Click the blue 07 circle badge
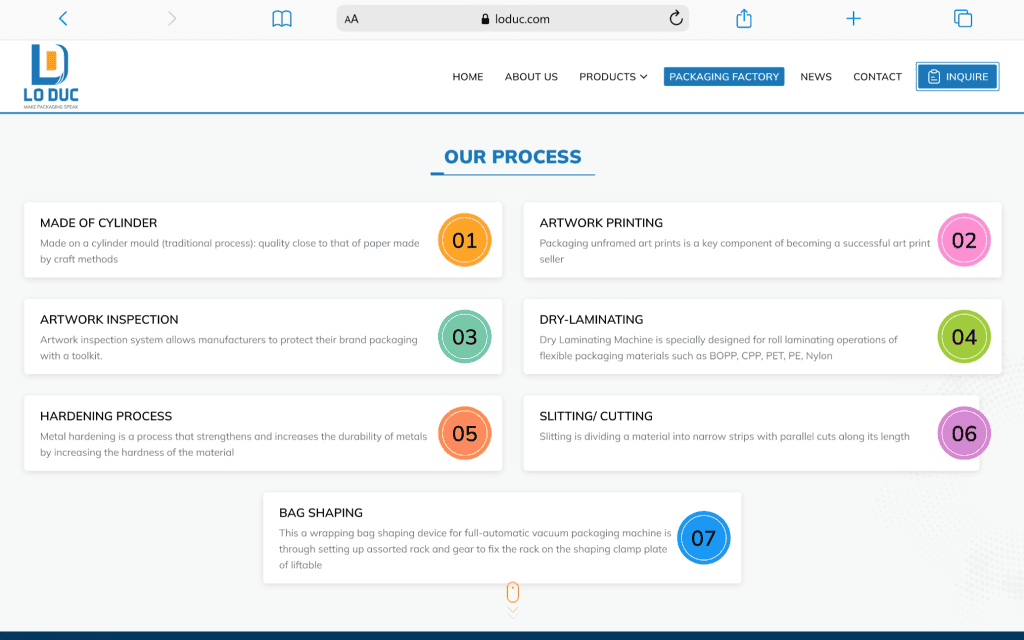 tap(703, 538)
